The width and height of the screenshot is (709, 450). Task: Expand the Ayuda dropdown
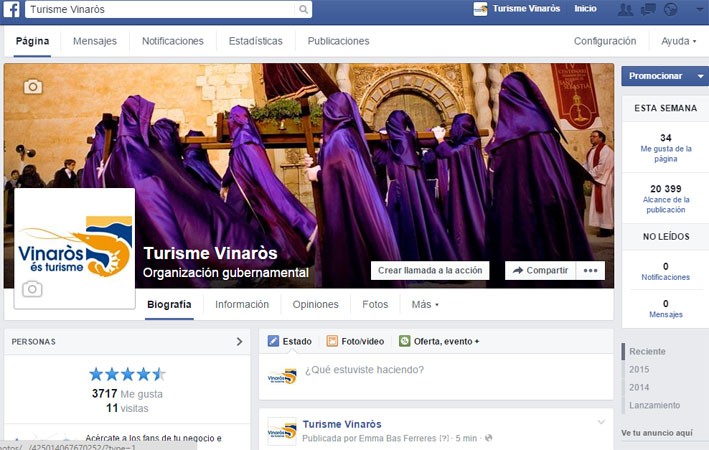point(682,41)
